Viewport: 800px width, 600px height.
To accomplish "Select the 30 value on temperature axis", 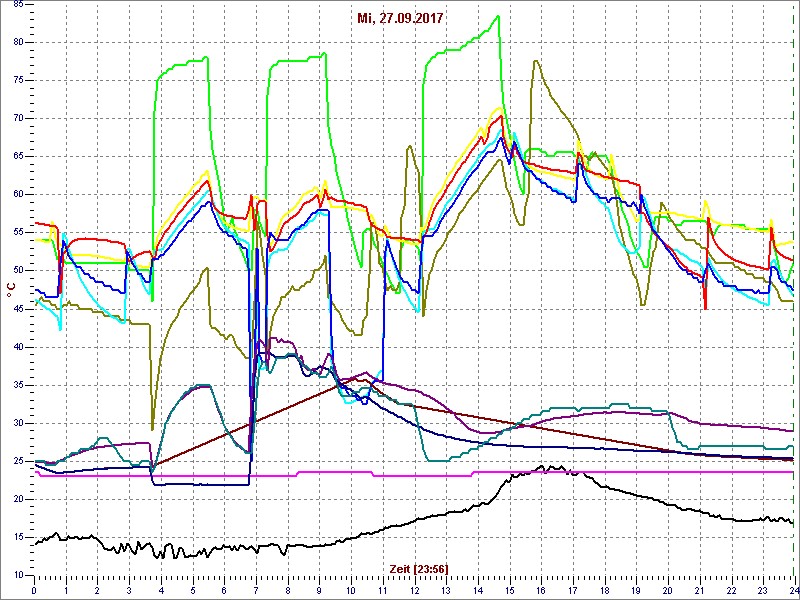I will click(17, 423).
